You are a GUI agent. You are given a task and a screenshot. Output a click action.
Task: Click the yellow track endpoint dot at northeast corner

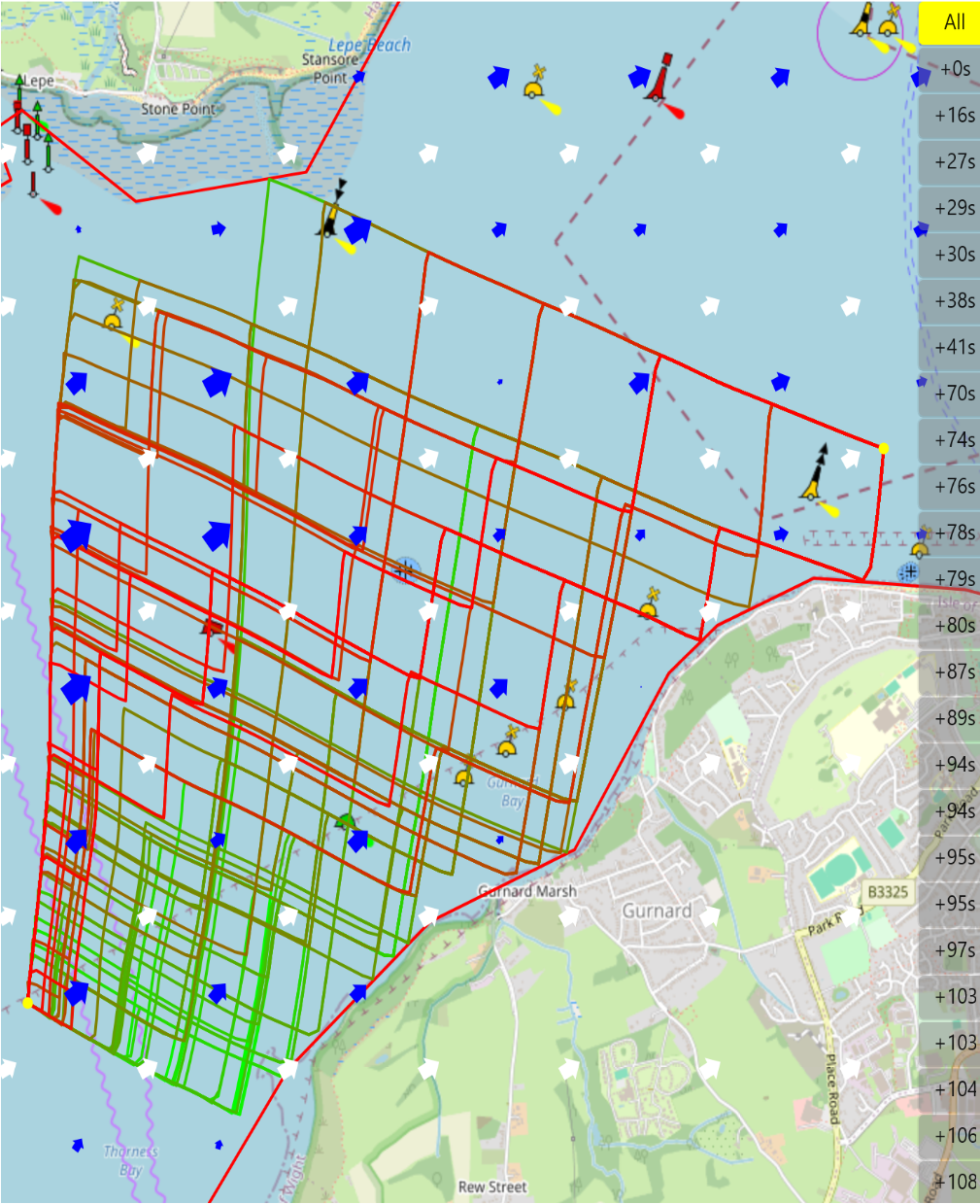pos(883,448)
